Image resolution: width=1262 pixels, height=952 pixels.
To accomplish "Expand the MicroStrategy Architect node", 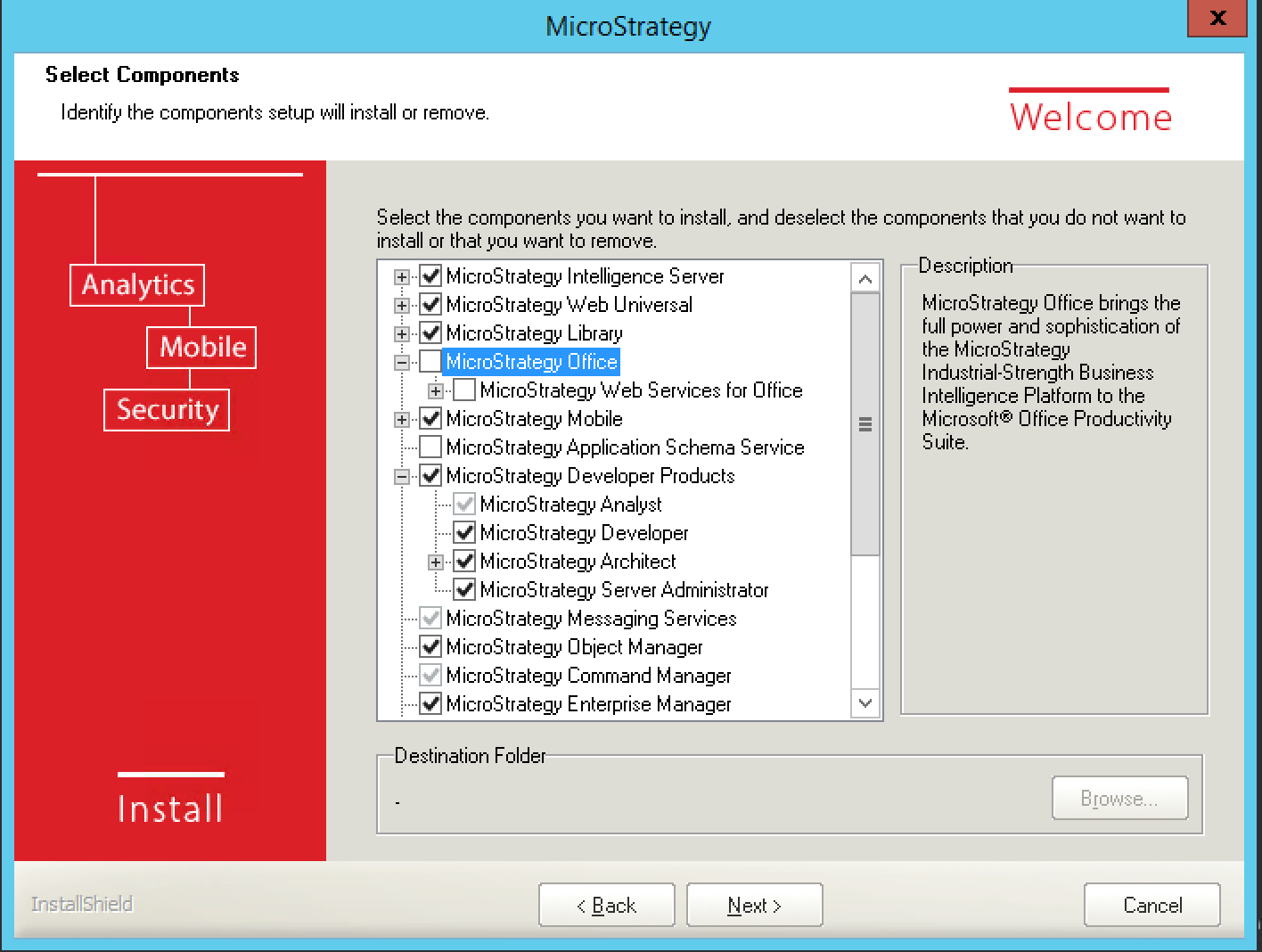I will pos(436,562).
